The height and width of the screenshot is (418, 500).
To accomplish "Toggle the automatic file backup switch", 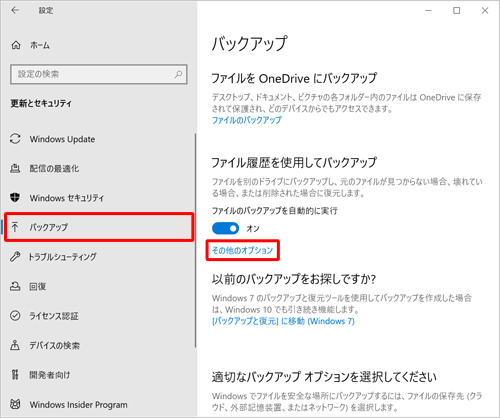I will [x=225, y=228].
